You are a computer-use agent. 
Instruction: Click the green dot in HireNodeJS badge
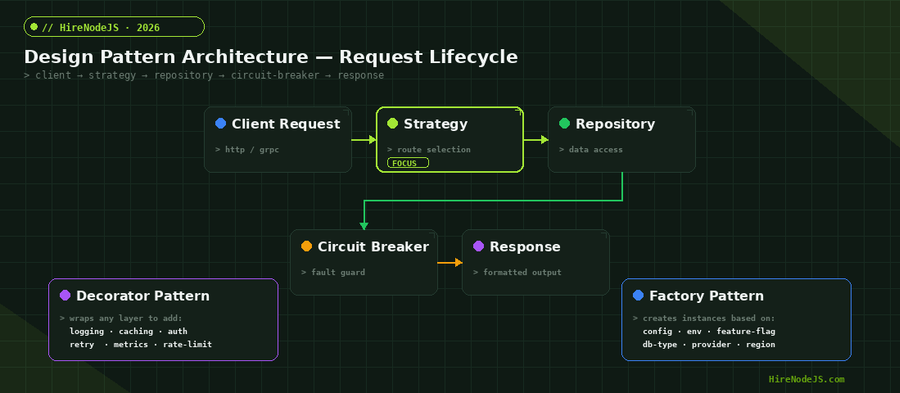(34, 26)
